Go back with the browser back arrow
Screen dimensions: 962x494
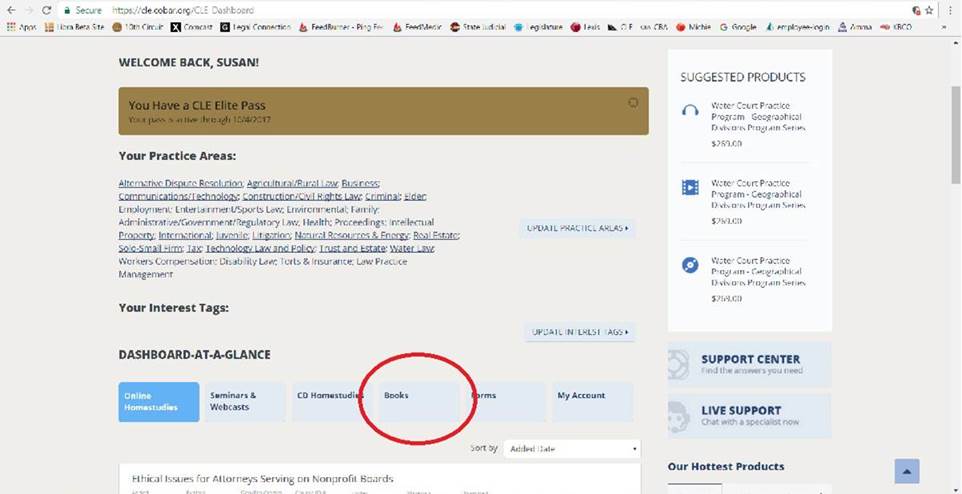(10, 10)
